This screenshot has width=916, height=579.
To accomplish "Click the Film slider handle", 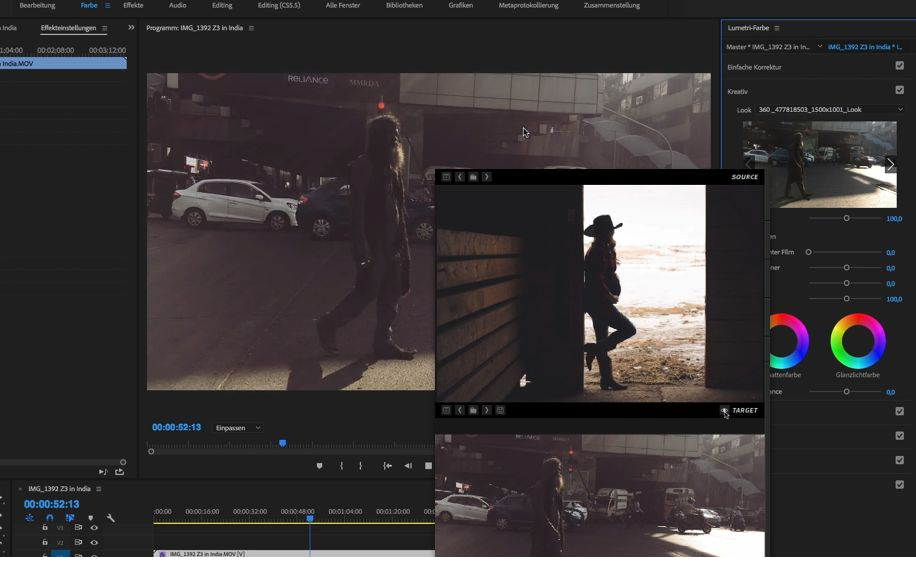I will point(809,252).
